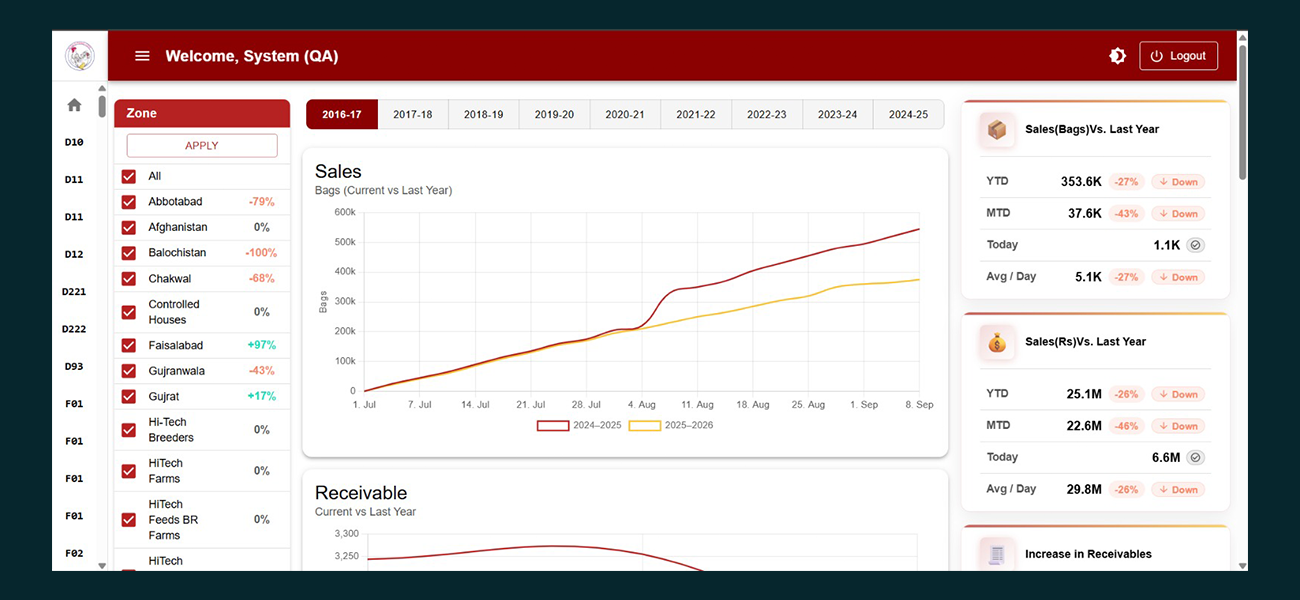Uncheck the All zones checkbox
Screen dimensions: 1300x600
(x=129, y=176)
